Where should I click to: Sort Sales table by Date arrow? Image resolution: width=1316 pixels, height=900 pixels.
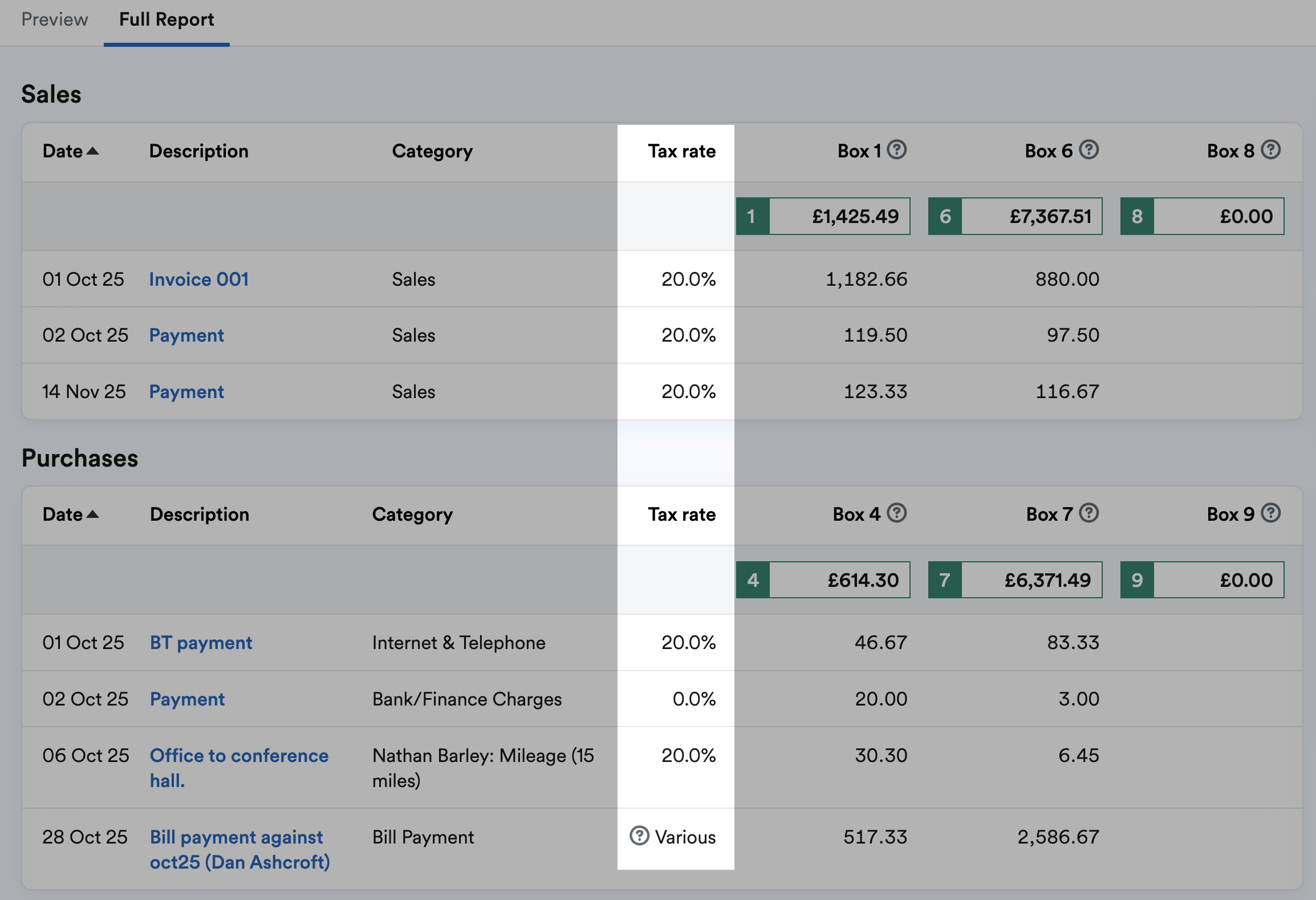(x=92, y=151)
